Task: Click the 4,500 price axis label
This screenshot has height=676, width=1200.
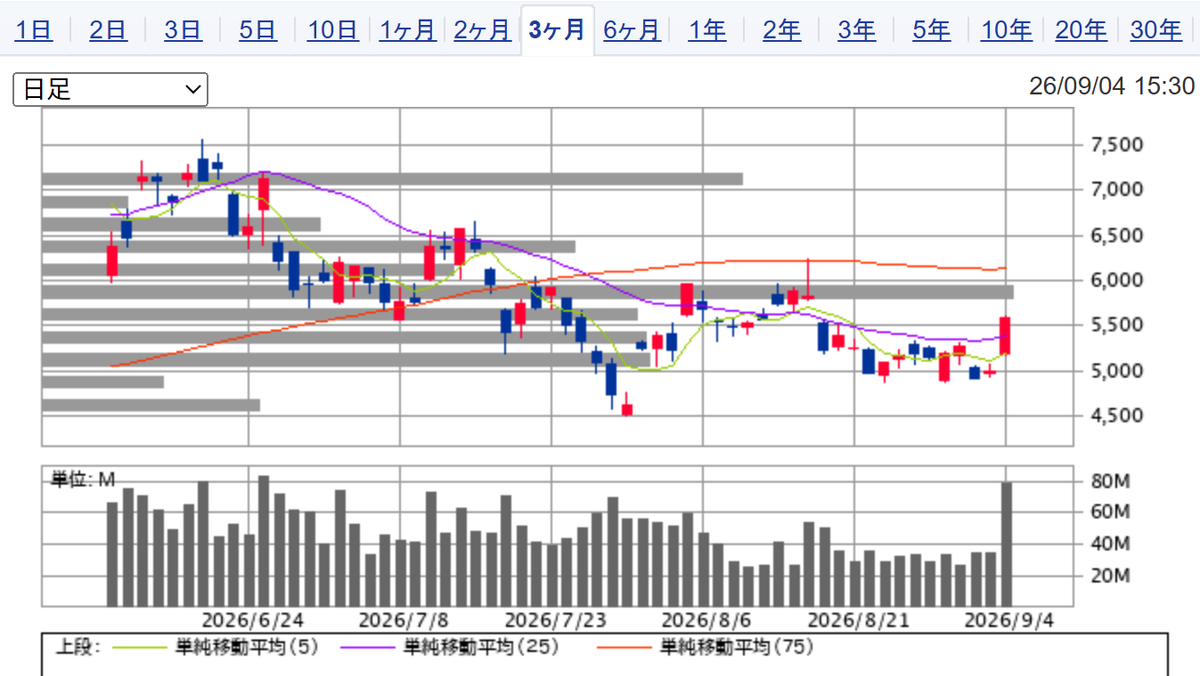Action: (1116, 416)
